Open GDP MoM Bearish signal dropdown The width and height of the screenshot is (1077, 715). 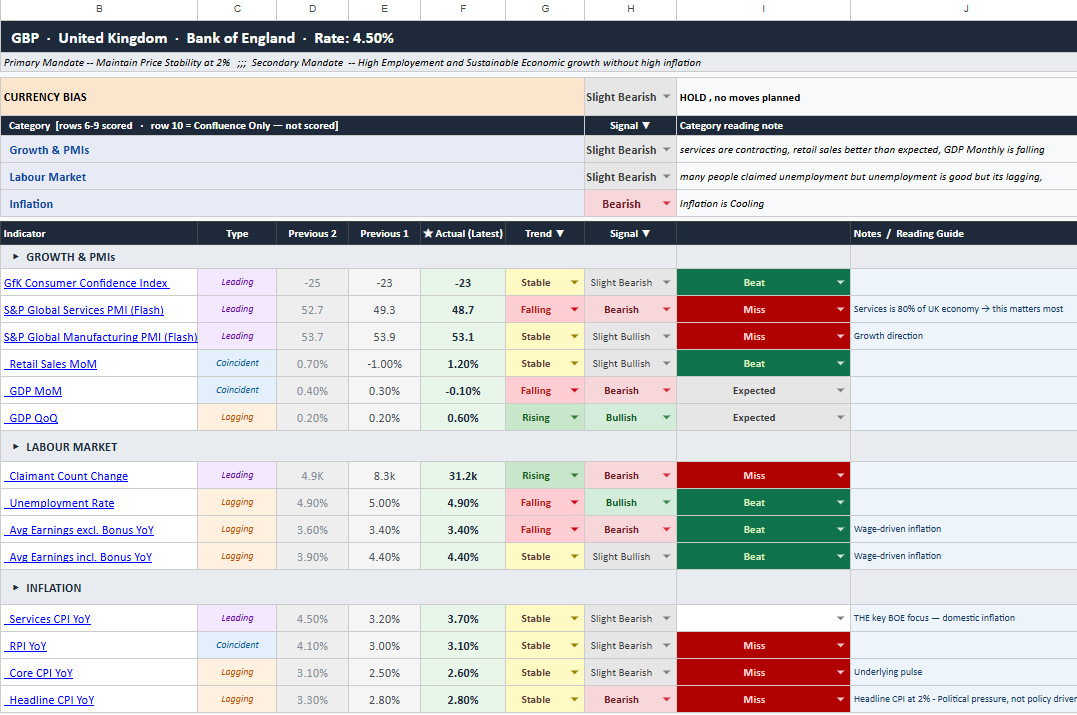(x=666, y=390)
